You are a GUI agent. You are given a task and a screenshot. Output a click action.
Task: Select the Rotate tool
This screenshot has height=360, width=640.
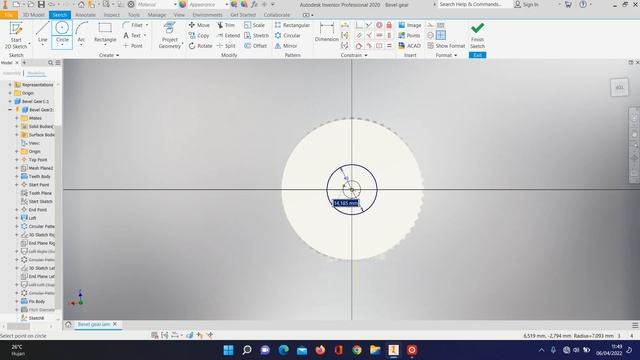(x=200, y=46)
